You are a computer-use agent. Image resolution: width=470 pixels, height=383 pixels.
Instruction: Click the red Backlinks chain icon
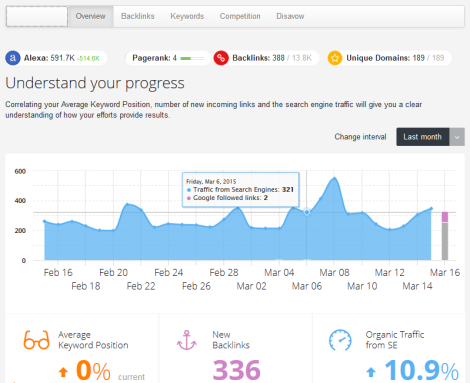point(221,58)
